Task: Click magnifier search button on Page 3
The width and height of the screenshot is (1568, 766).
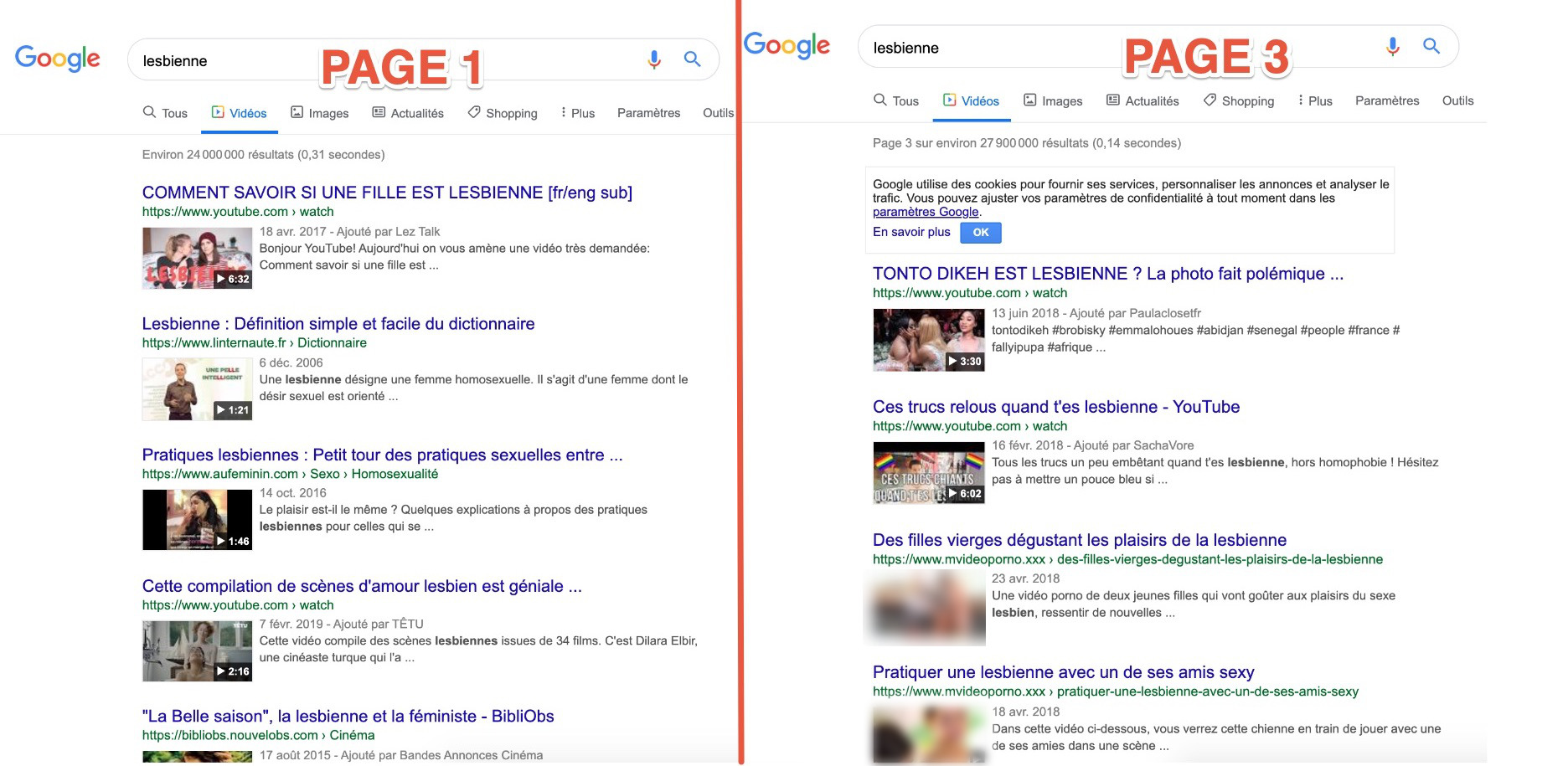Action: click(x=1431, y=46)
